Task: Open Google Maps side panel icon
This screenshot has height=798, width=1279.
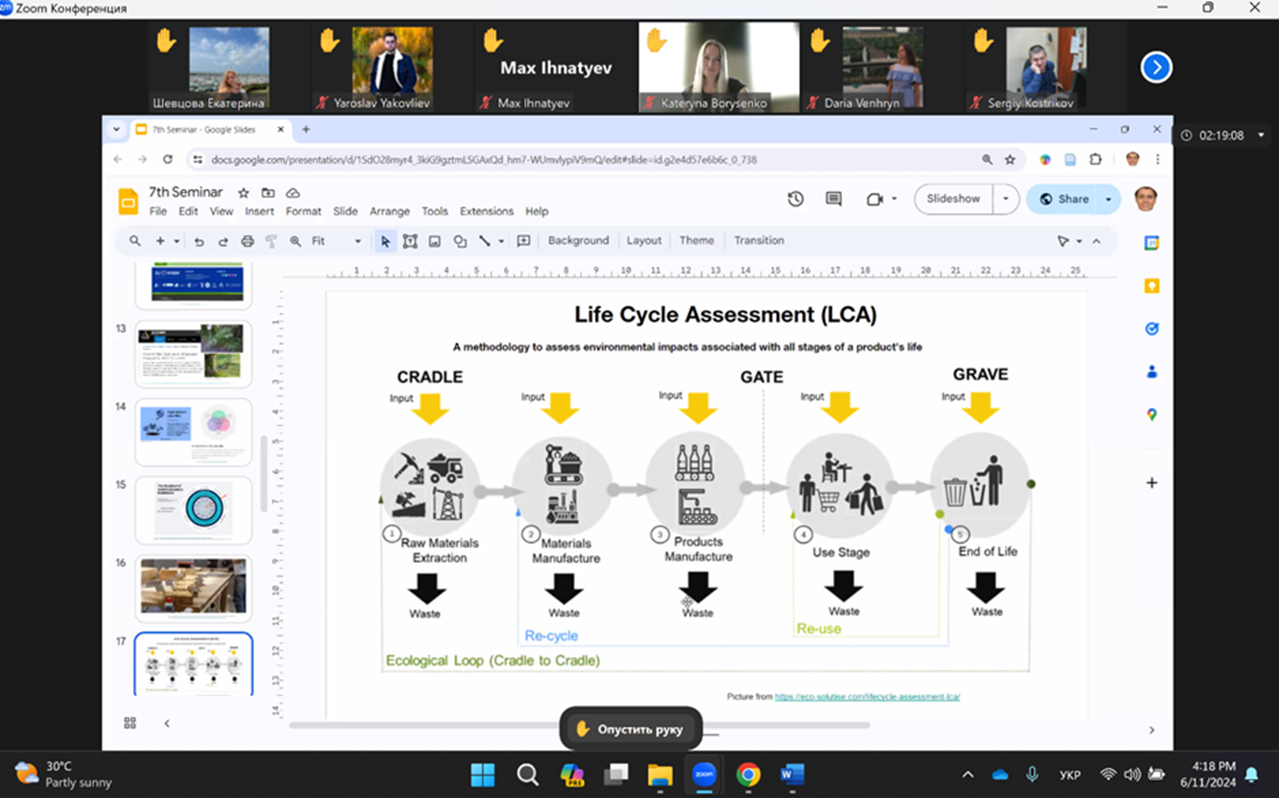Action: click(1151, 414)
